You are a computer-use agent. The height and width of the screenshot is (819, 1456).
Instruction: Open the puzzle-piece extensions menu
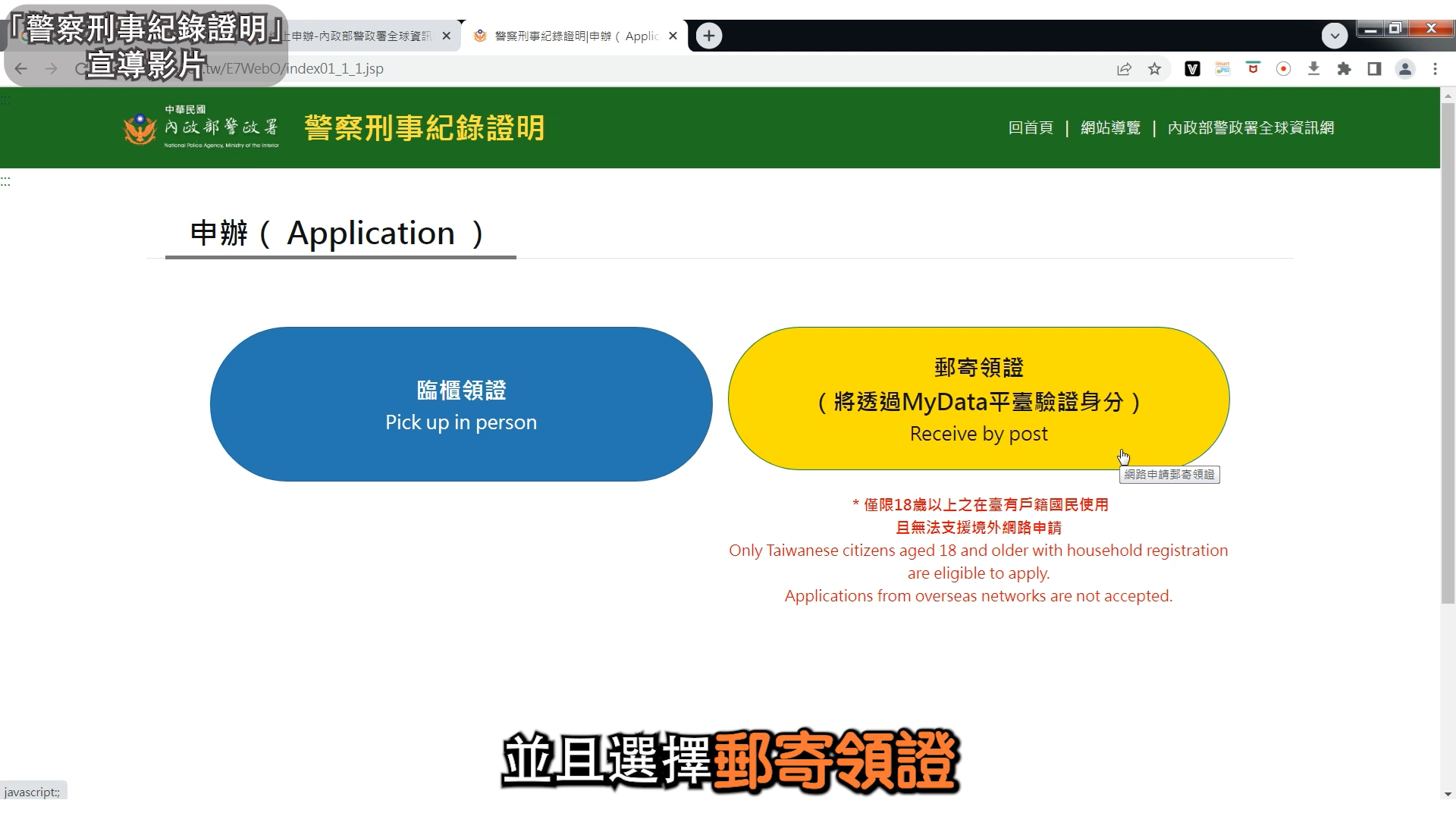point(1344,69)
